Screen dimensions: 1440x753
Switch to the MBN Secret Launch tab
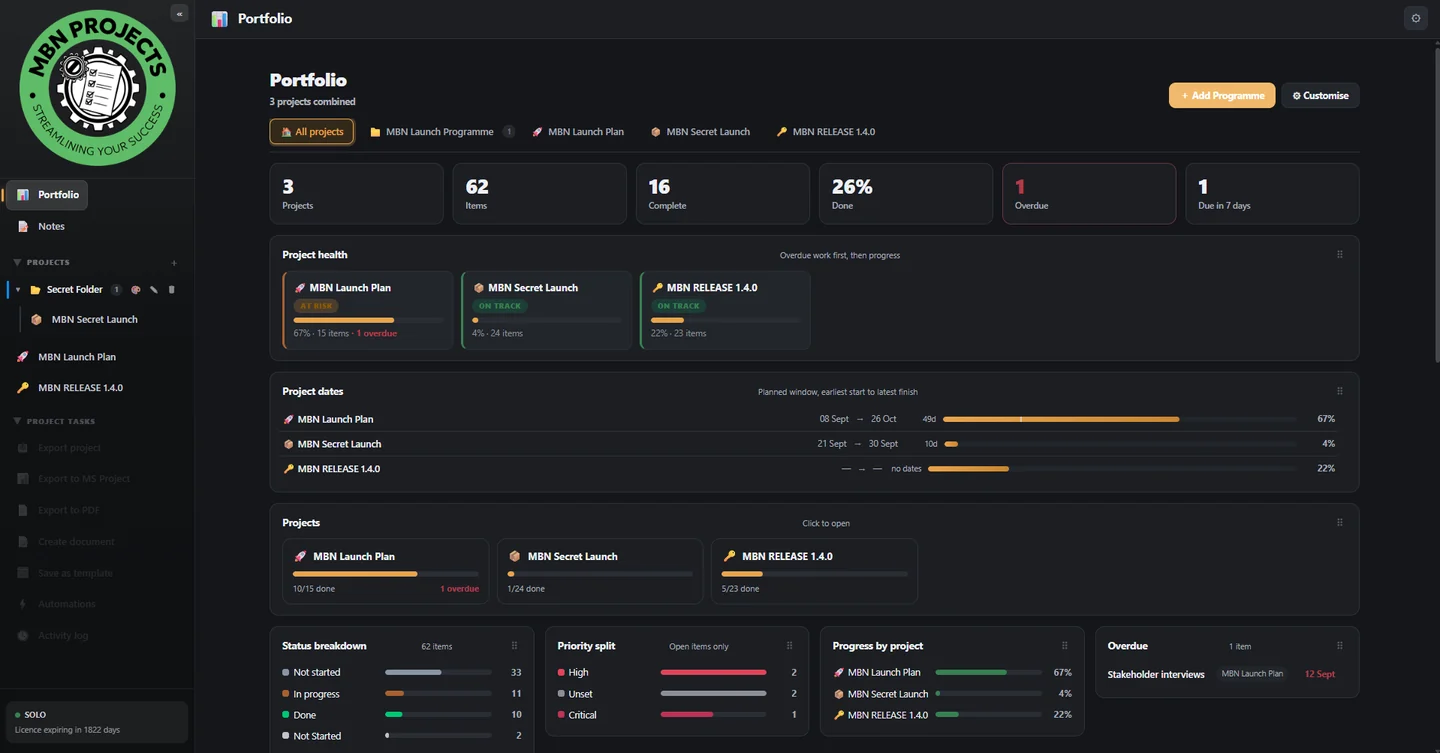coord(700,132)
